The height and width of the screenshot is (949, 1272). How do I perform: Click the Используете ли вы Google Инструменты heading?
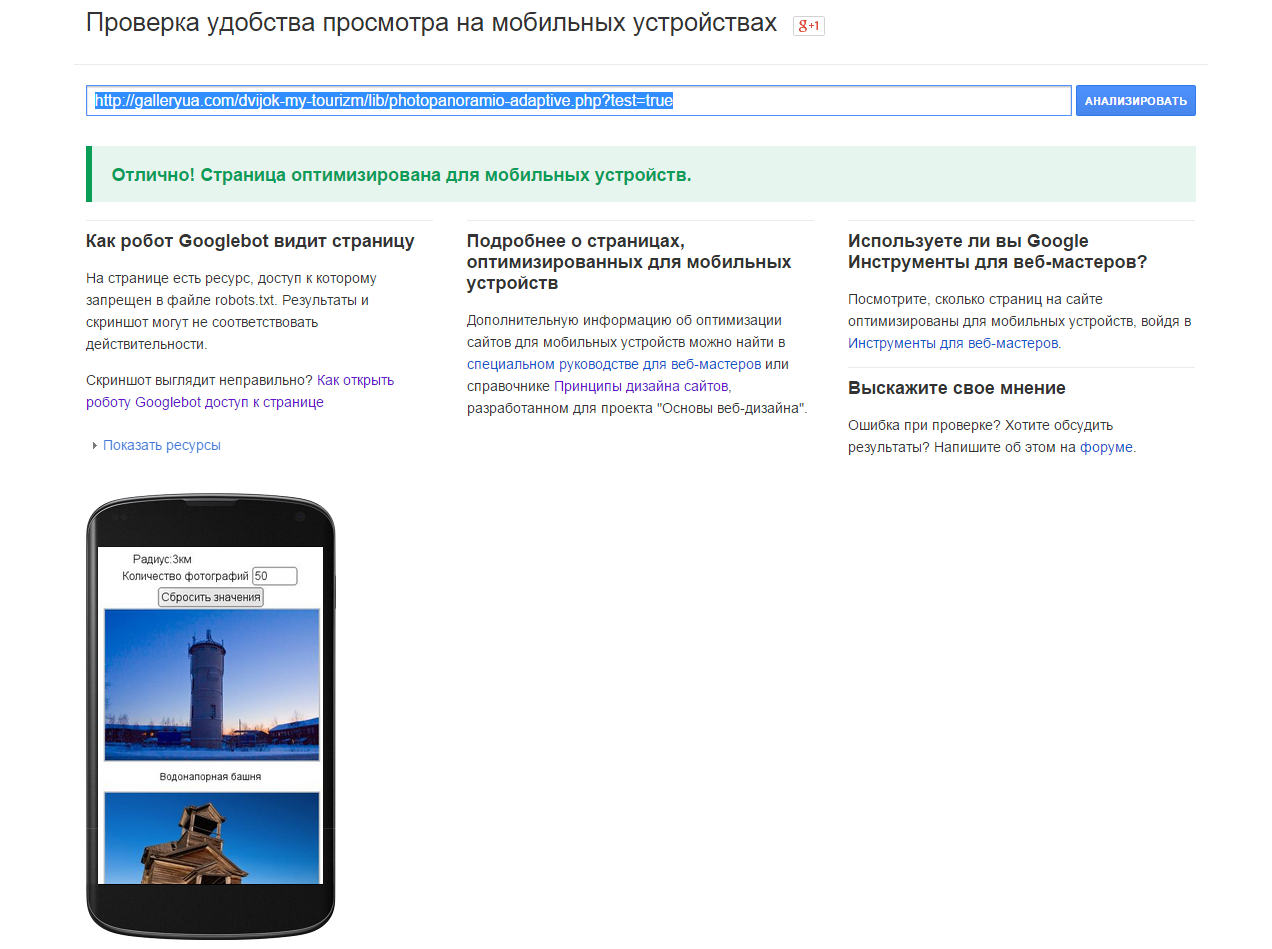click(997, 252)
